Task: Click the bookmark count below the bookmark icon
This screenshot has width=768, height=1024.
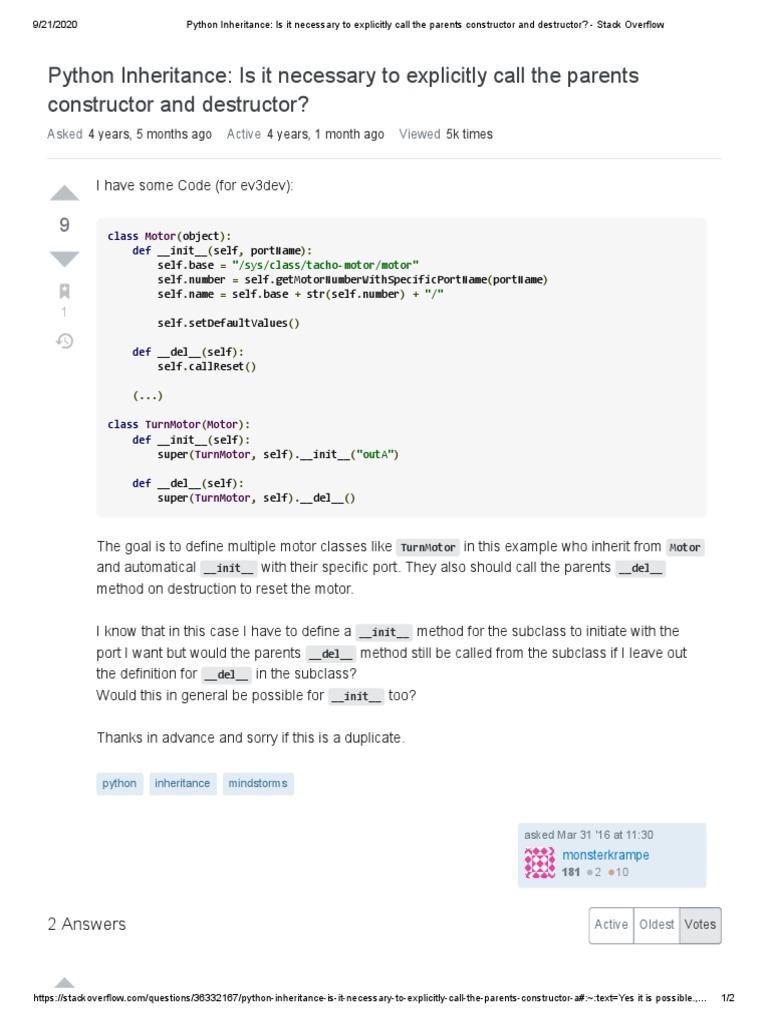Action: pyautogui.click(x=64, y=312)
